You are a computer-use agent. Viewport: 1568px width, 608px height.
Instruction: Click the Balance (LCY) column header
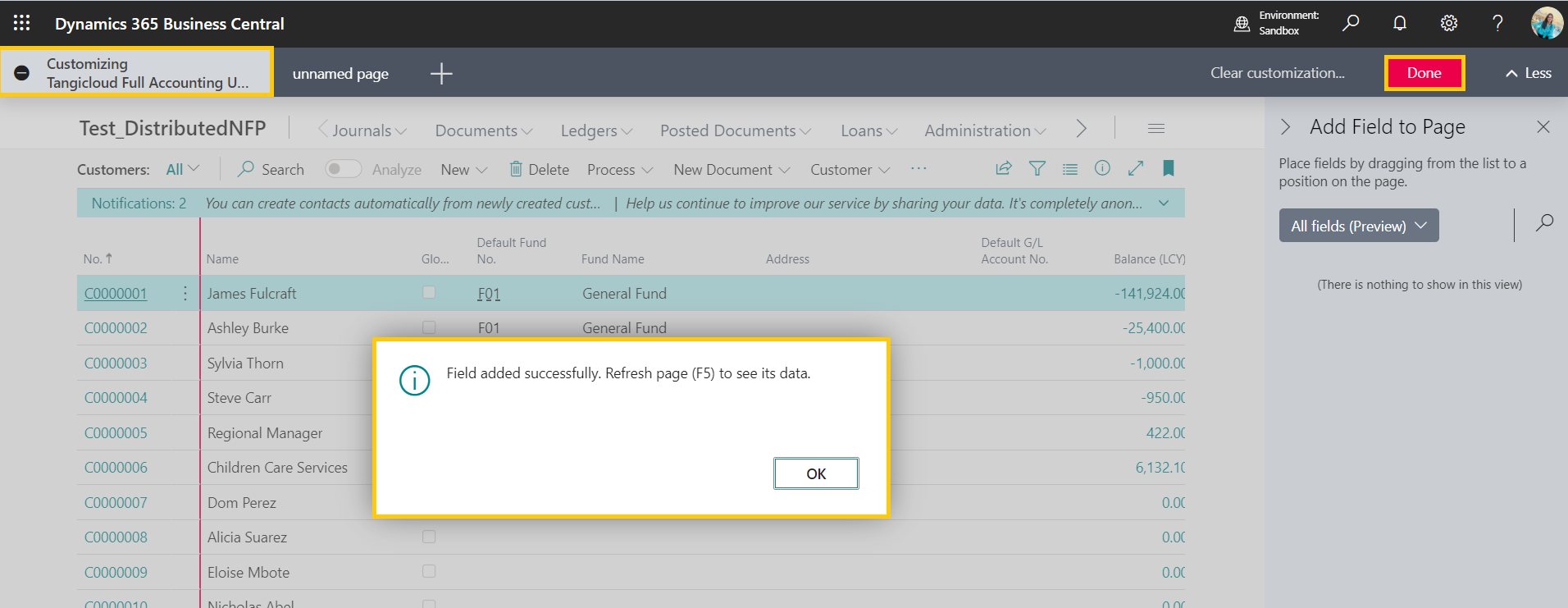click(1149, 259)
